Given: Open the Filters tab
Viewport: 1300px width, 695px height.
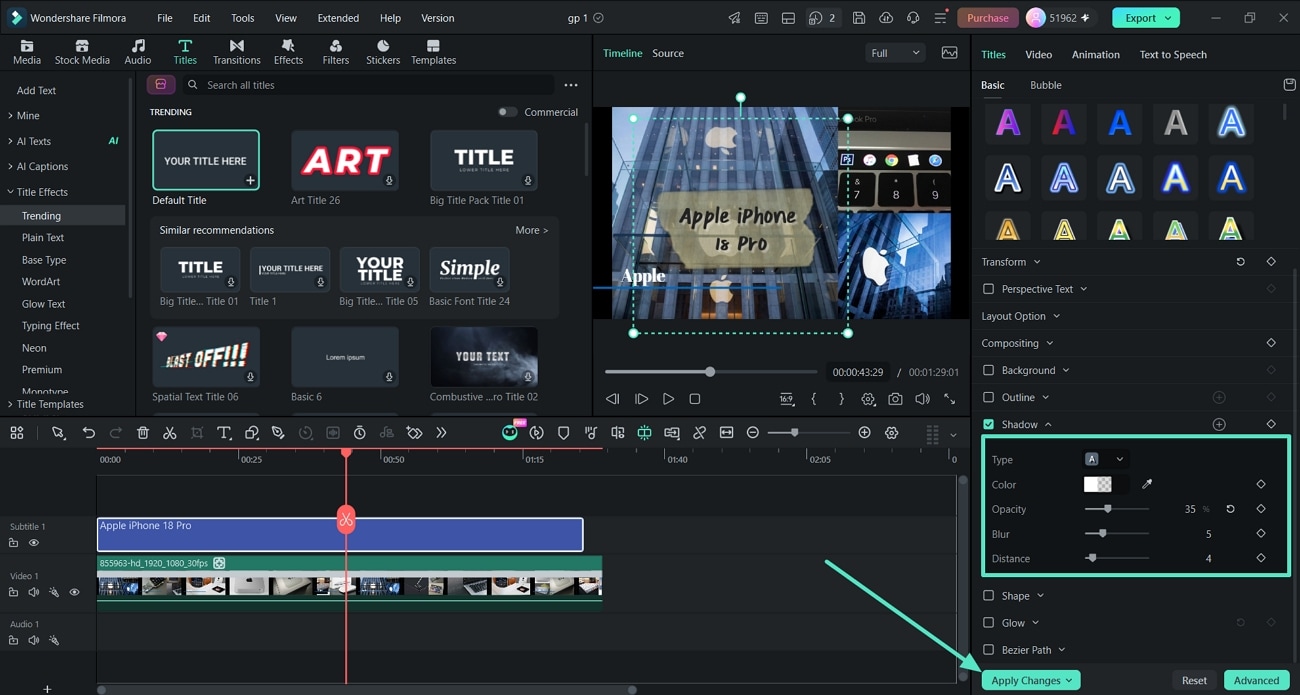Looking at the screenshot, I should tap(336, 52).
